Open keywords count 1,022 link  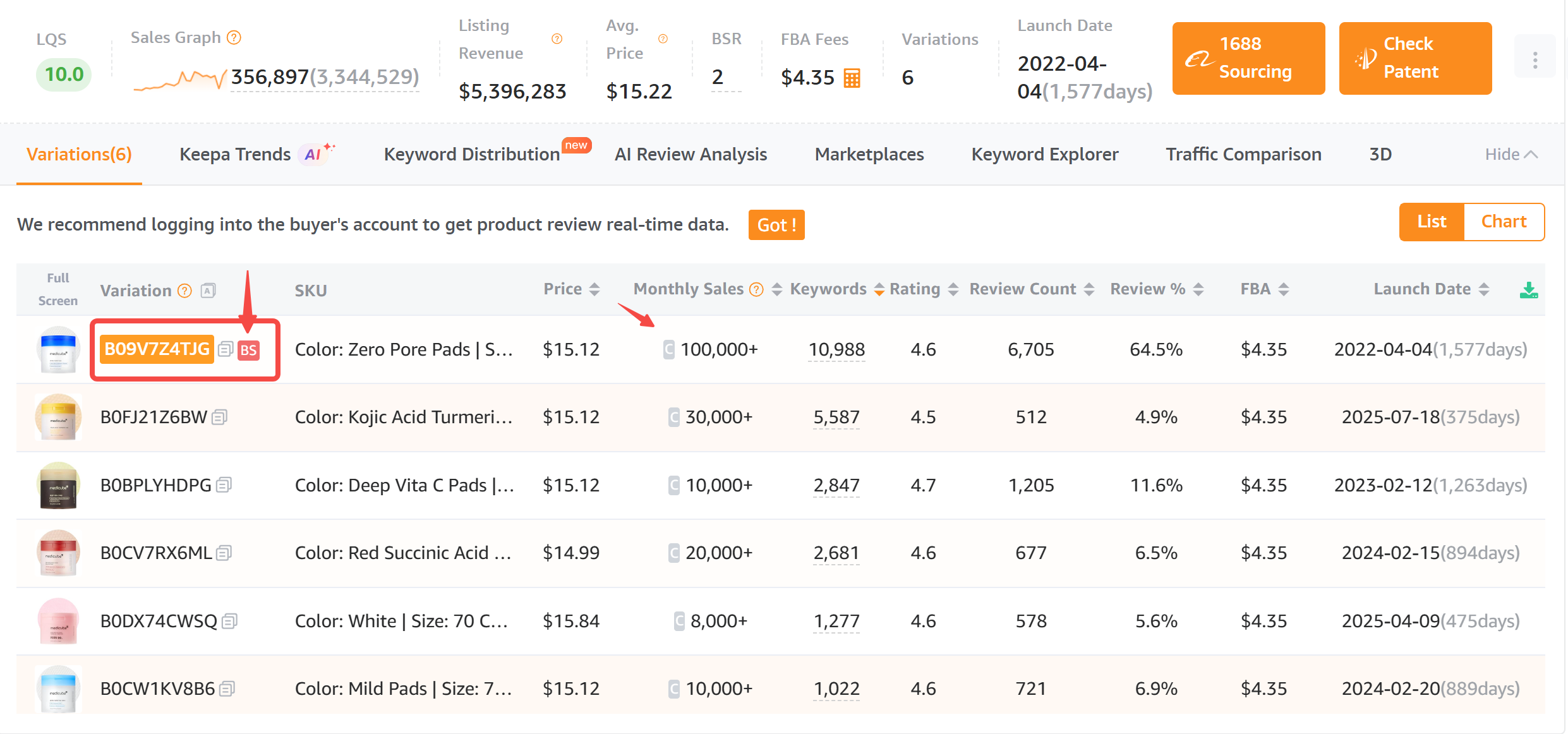click(x=836, y=689)
